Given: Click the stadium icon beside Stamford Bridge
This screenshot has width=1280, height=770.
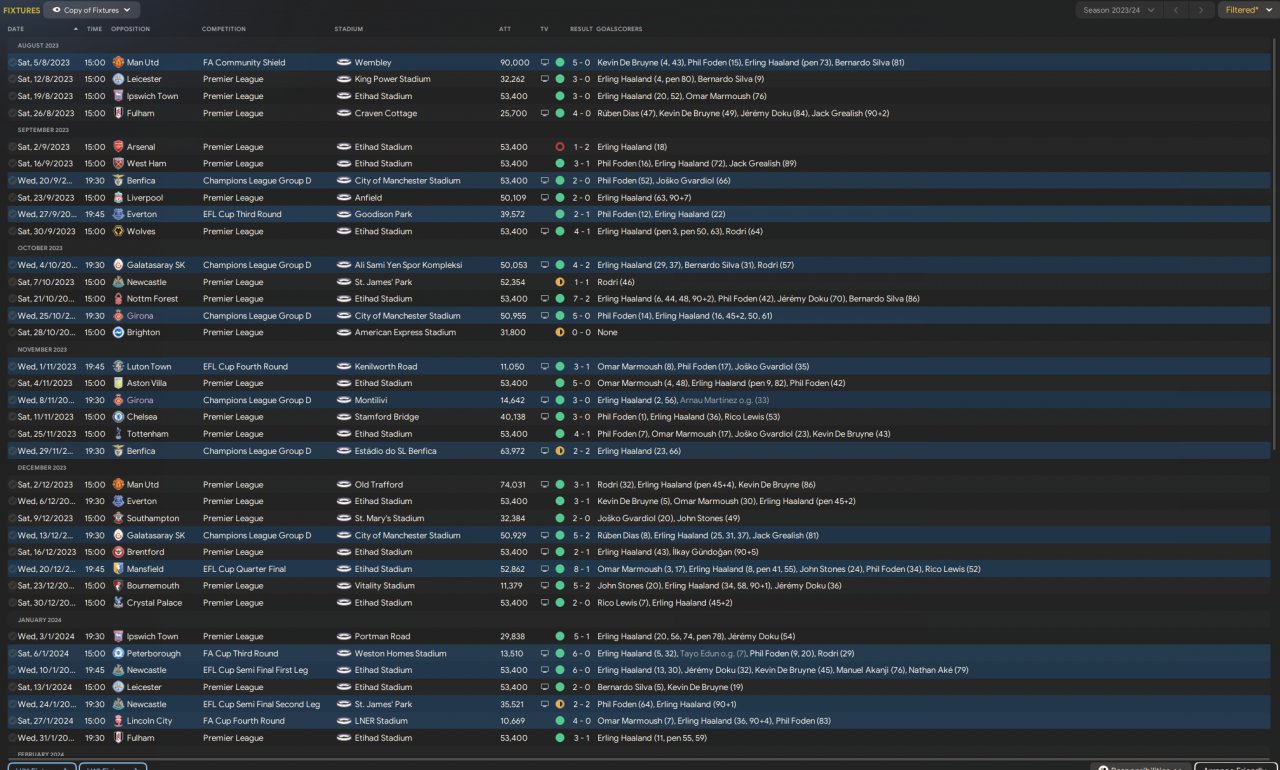Looking at the screenshot, I should (x=344, y=417).
